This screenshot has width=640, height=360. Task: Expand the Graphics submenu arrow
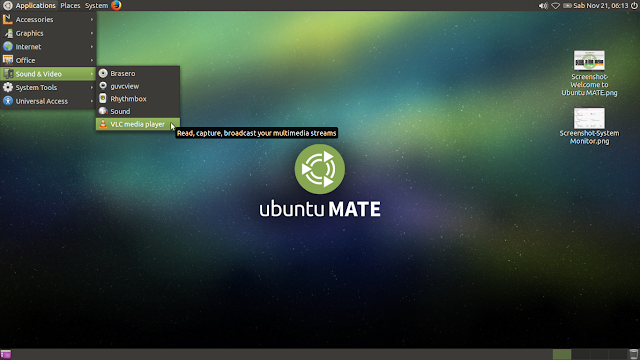tap(92, 33)
